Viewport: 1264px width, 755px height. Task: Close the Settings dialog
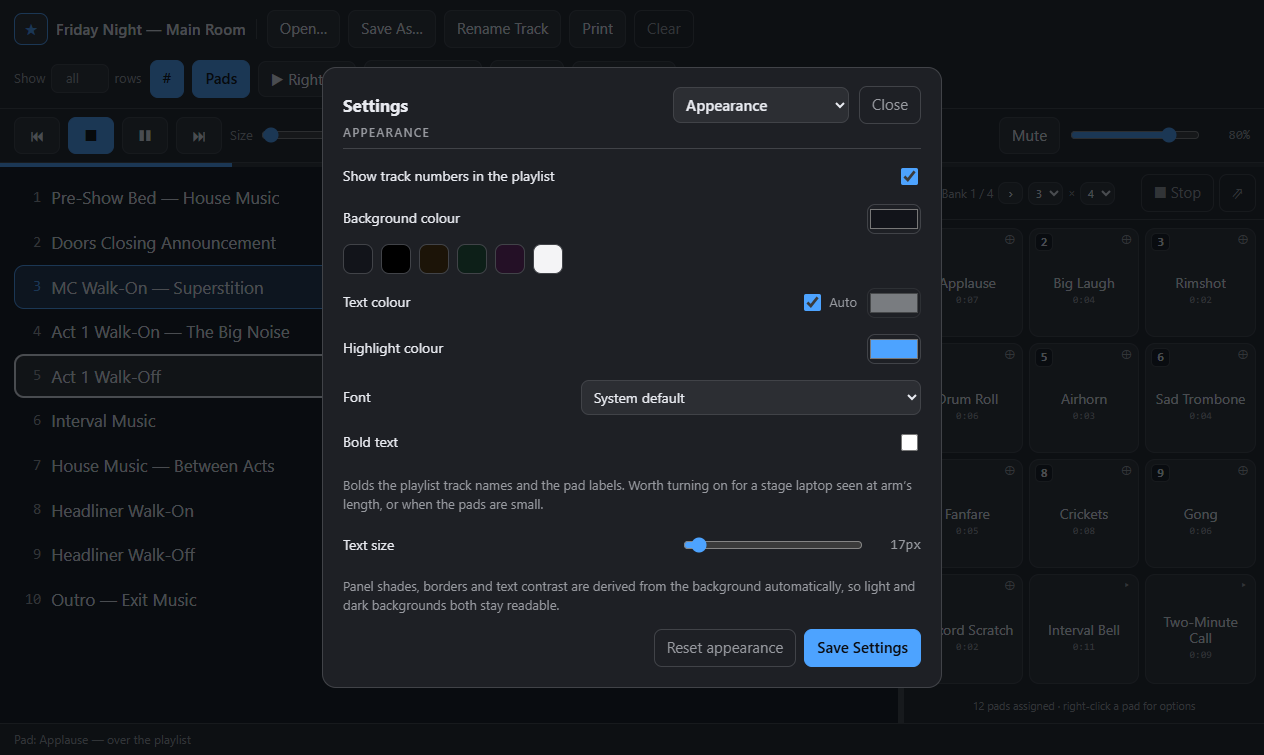click(890, 105)
